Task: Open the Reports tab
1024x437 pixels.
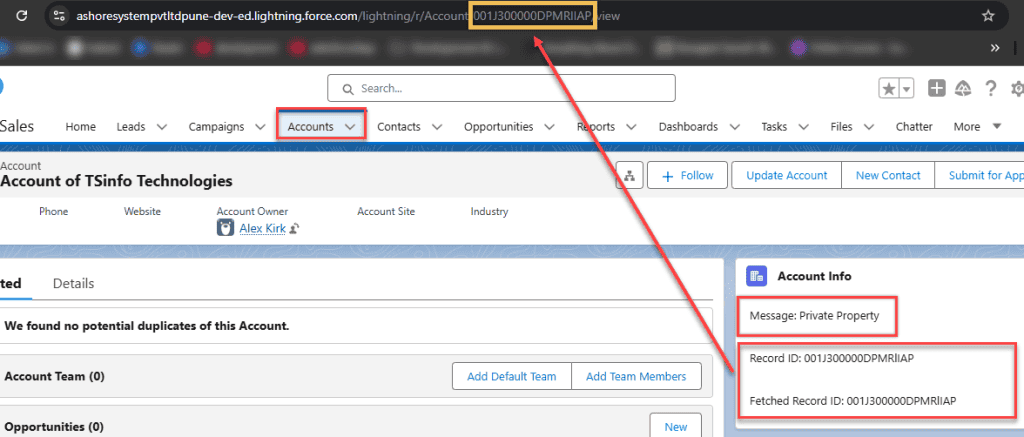Action: point(596,127)
